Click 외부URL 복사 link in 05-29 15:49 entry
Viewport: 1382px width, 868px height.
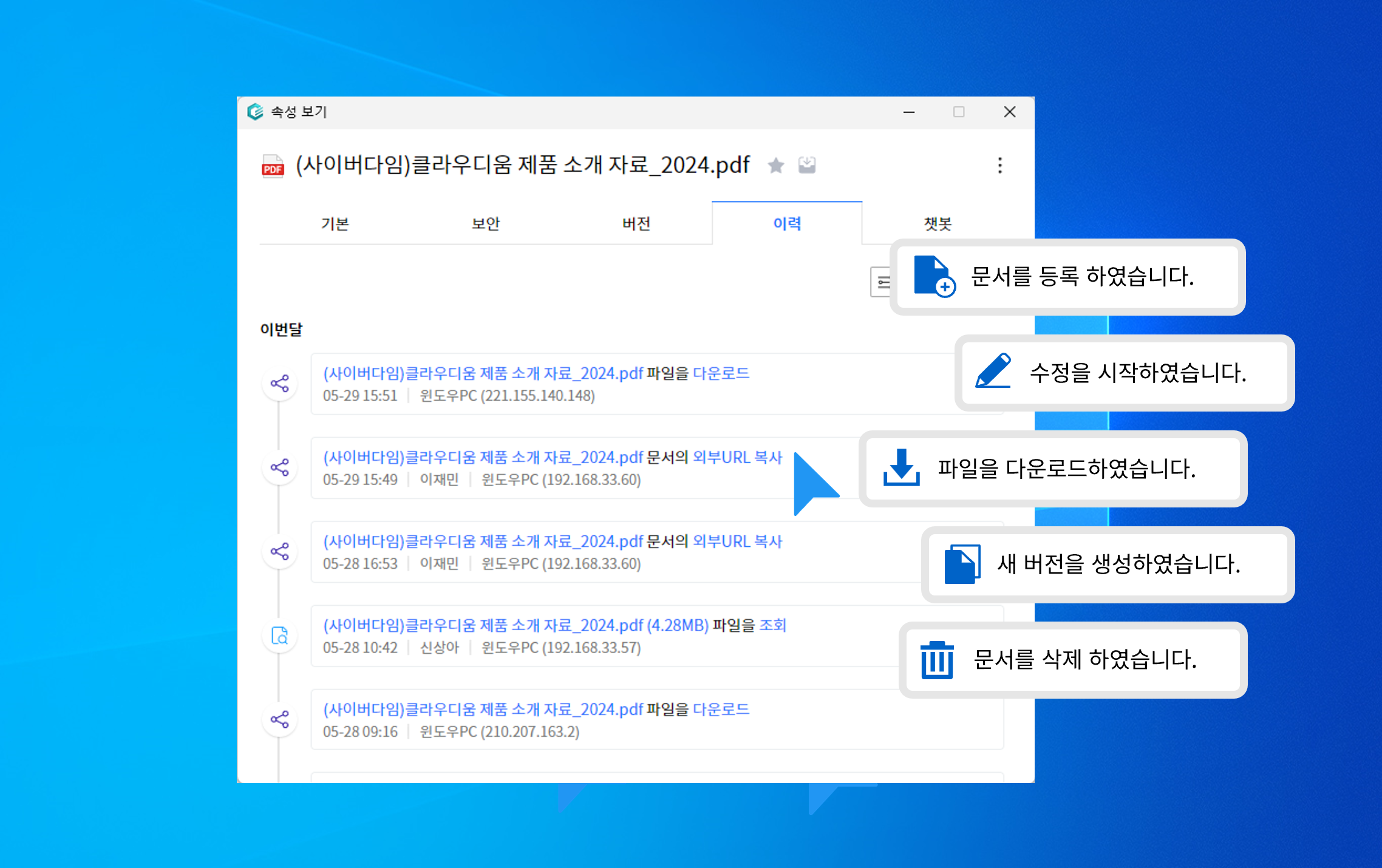pos(737,457)
